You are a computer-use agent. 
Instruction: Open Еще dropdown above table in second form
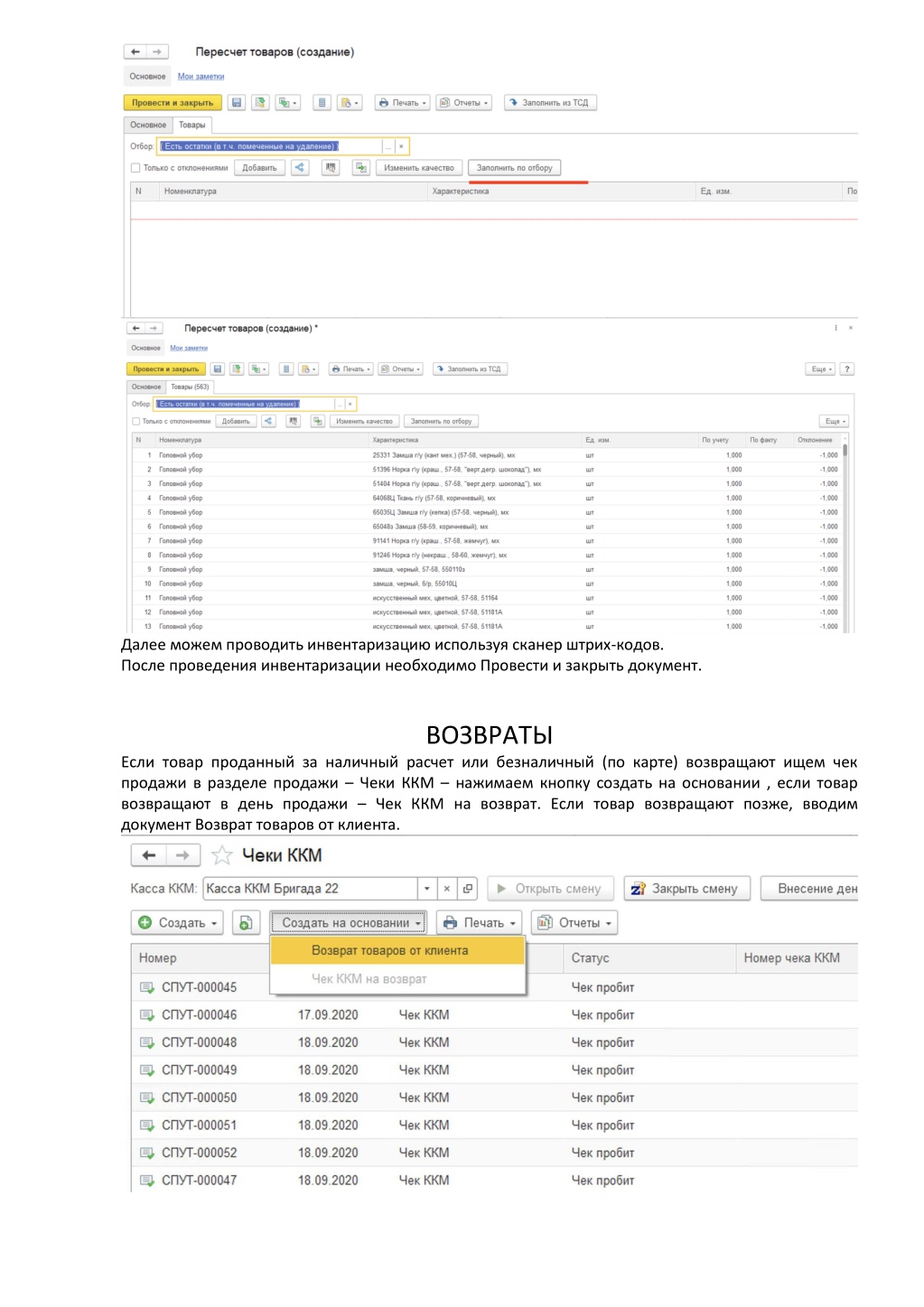[835, 421]
